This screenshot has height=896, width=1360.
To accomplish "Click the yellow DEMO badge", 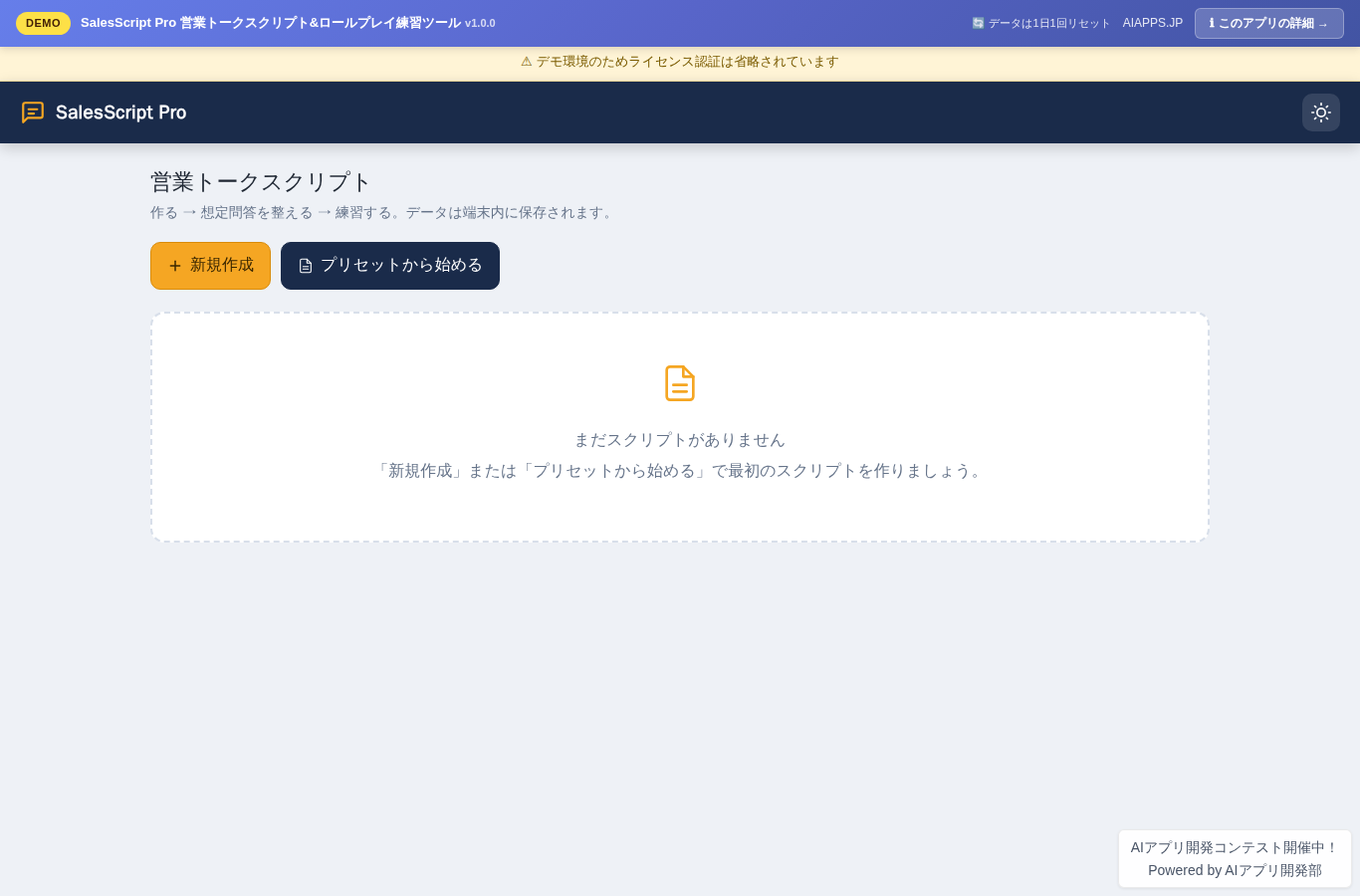I will coord(43,23).
